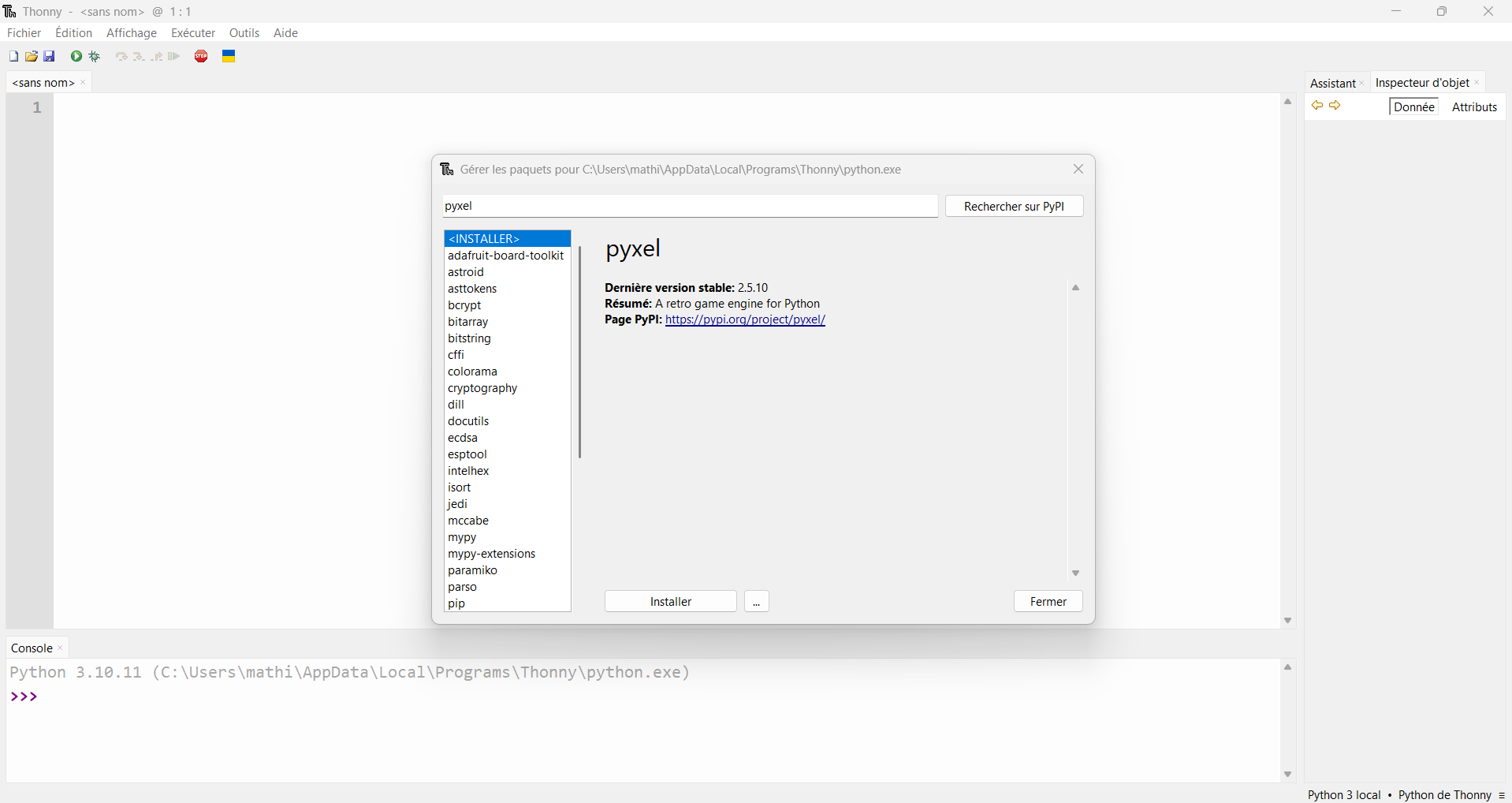Screen dimensions: 1512x803
Task: Click the package list scrollbar
Action: point(579,352)
